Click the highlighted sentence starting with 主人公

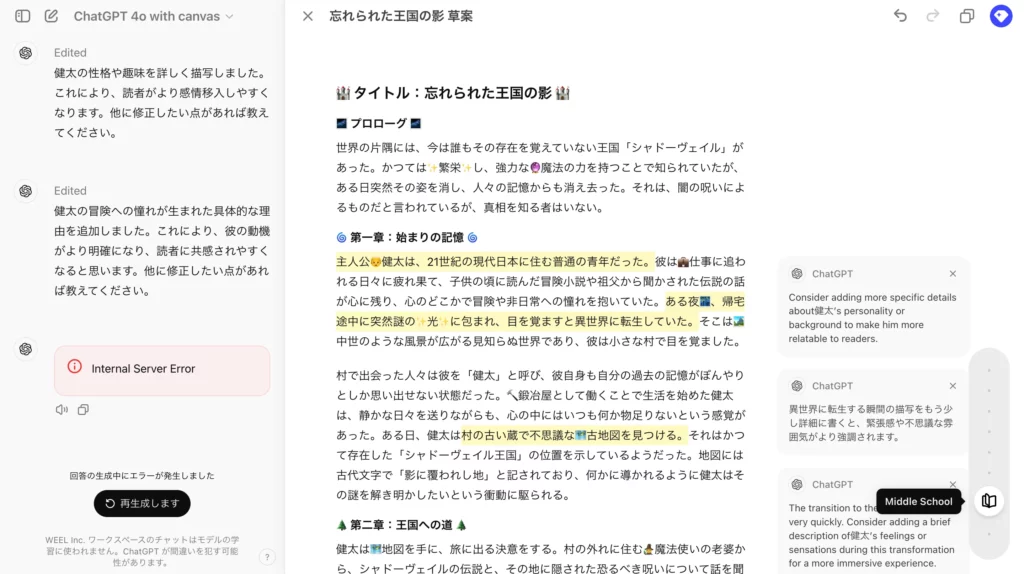tap(495, 261)
